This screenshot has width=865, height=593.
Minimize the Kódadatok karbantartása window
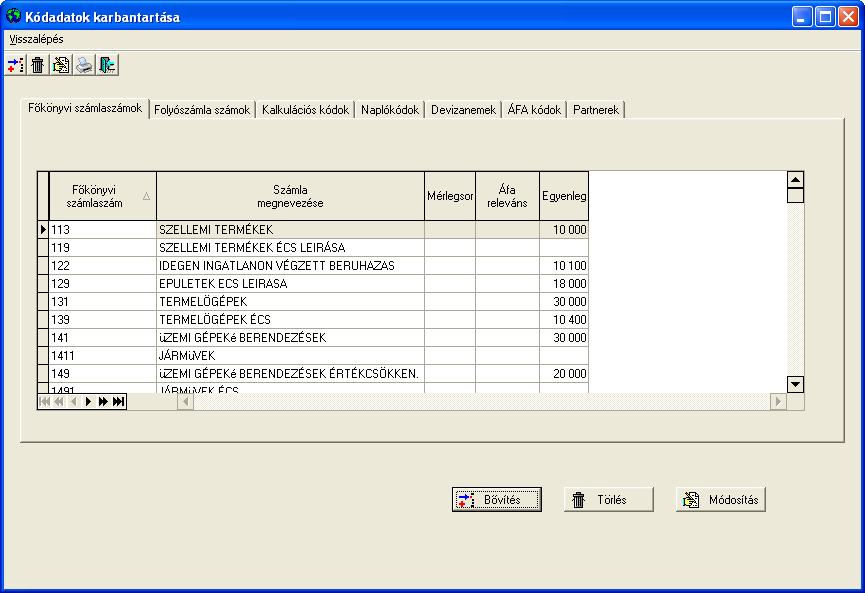pos(802,17)
